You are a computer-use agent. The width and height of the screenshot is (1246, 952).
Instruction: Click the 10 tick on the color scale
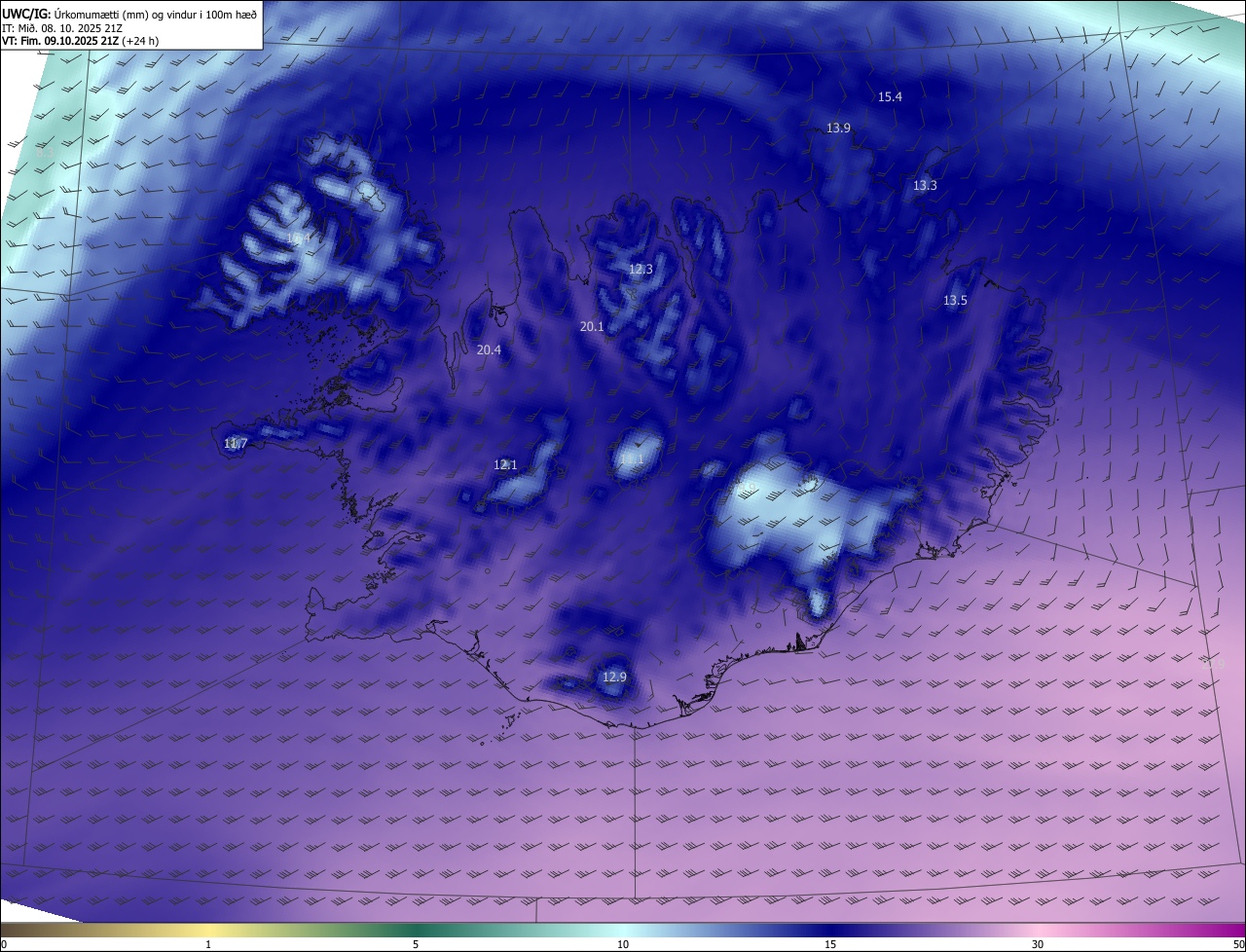623,944
